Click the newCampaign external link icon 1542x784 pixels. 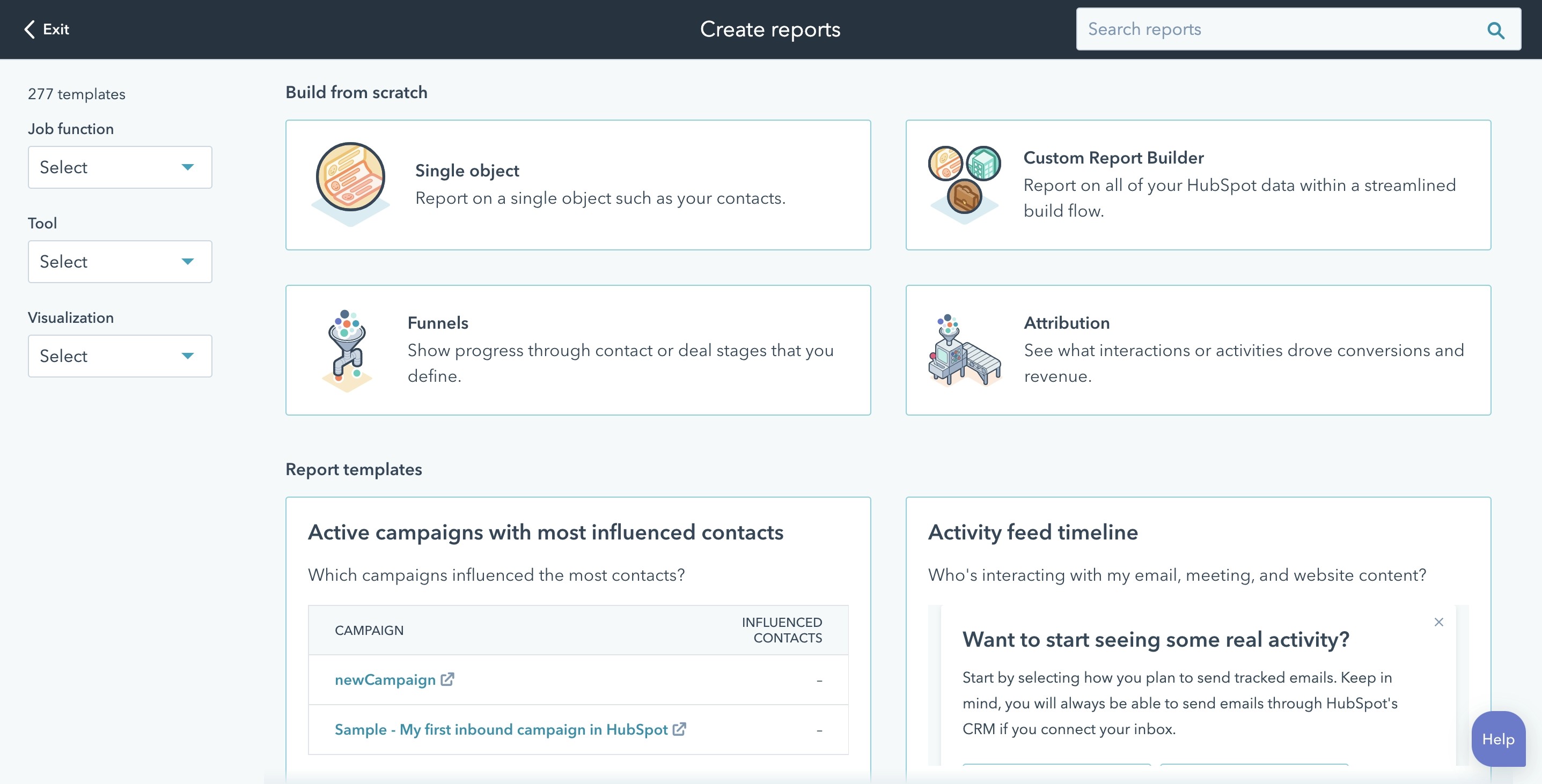(449, 679)
